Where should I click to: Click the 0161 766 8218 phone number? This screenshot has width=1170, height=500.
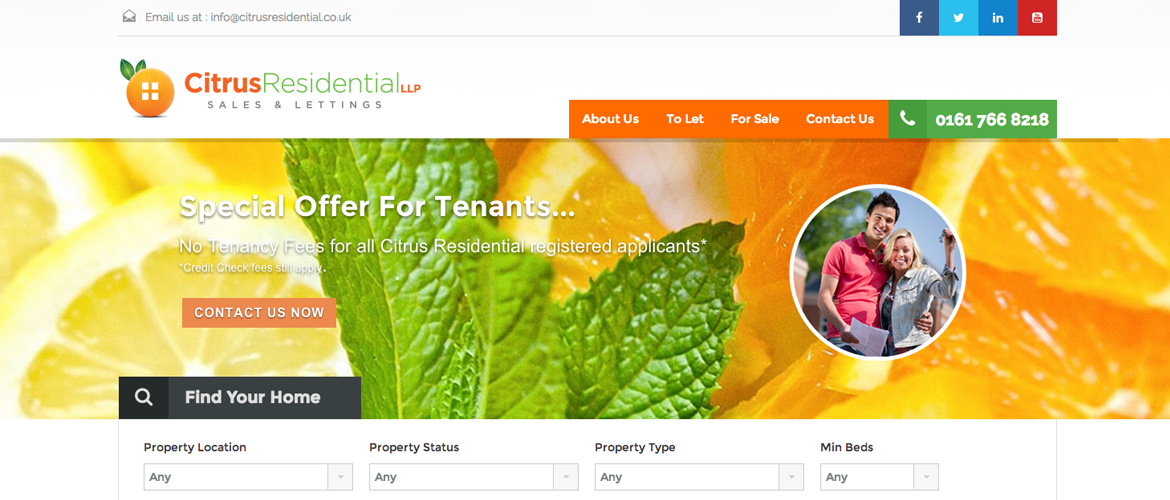pyautogui.click(x=992, y=119)
